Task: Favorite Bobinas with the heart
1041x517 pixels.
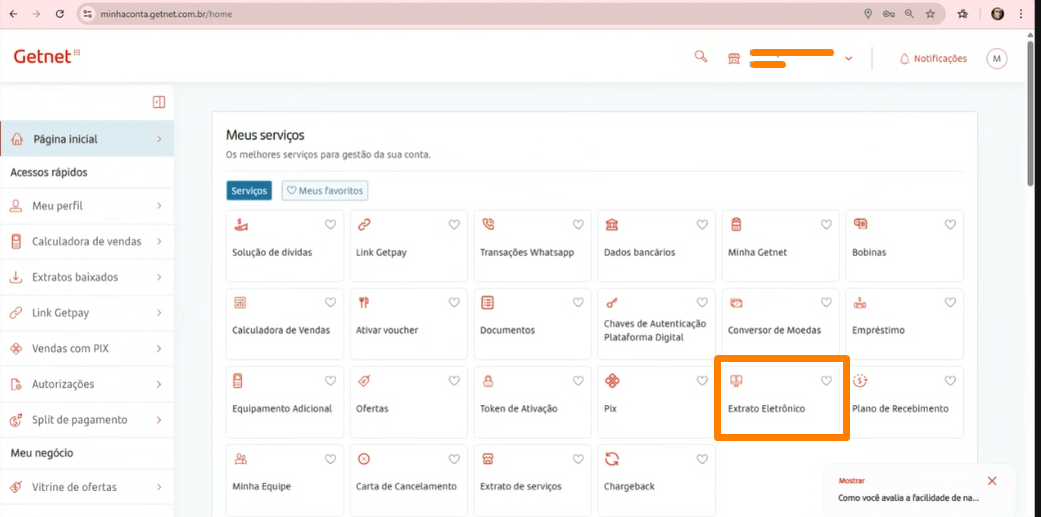Action: pyautogui.click(x=950, y=224)
